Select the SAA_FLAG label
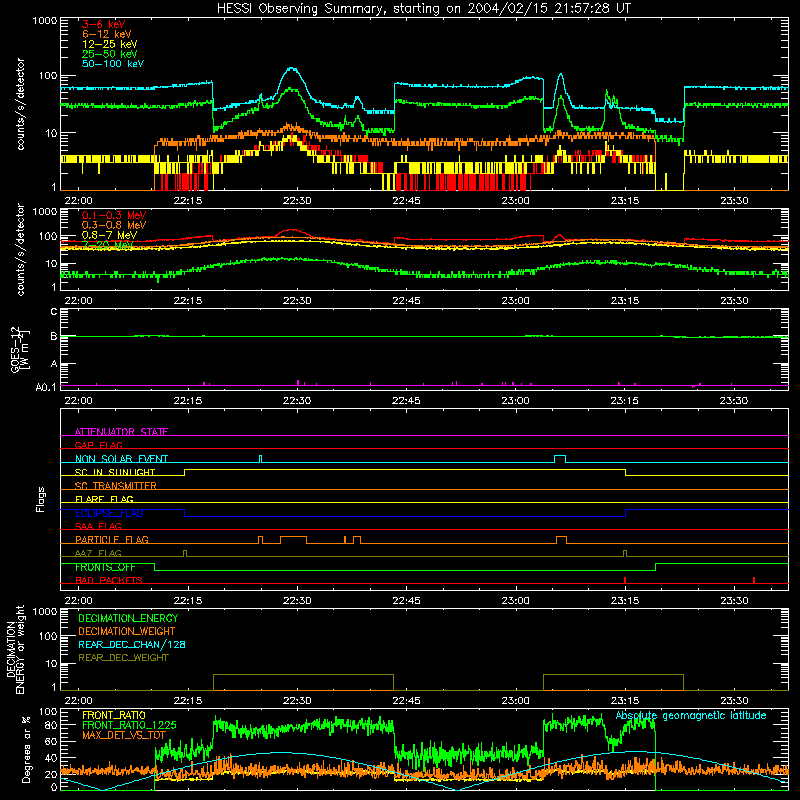800x800 pixels. (x=98, y=526)
